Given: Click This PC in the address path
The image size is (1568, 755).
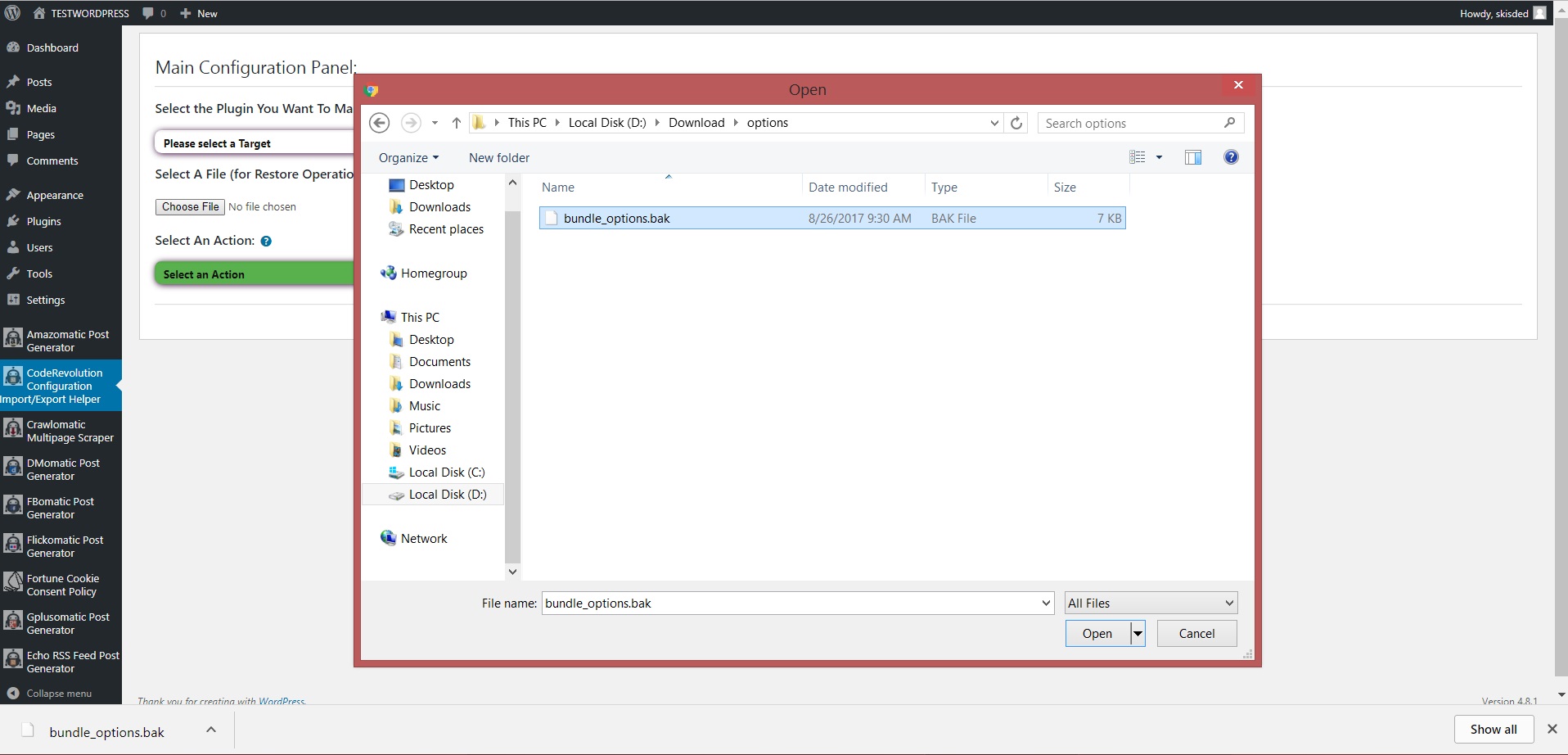Looking at the screenshot, I should (x=527, y=123).
